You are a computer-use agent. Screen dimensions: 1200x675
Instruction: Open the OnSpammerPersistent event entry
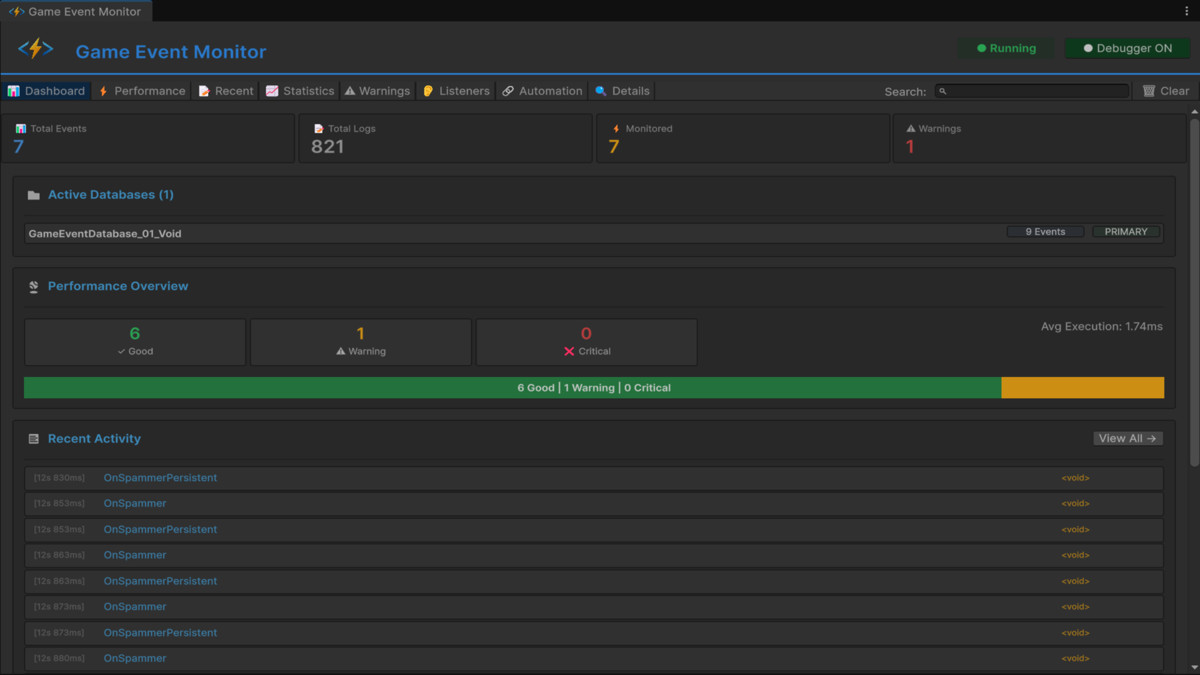click(x=160, y=477)
